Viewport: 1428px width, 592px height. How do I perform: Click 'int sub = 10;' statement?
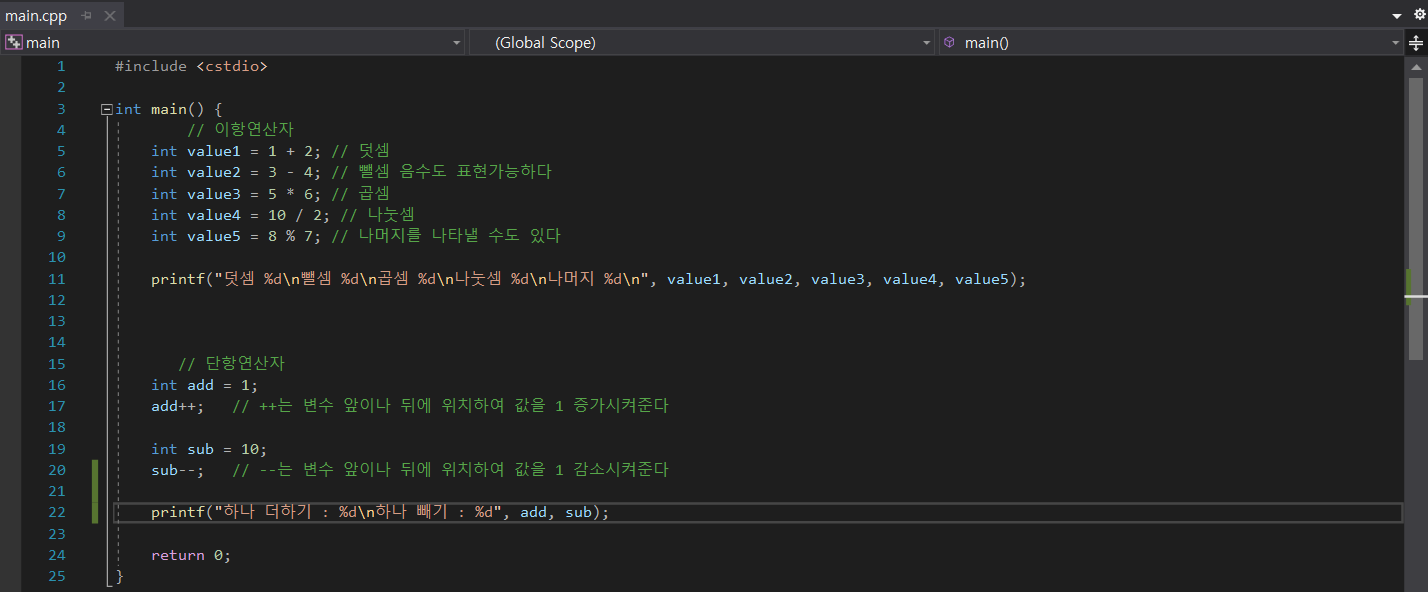click(x=209, y=449)
